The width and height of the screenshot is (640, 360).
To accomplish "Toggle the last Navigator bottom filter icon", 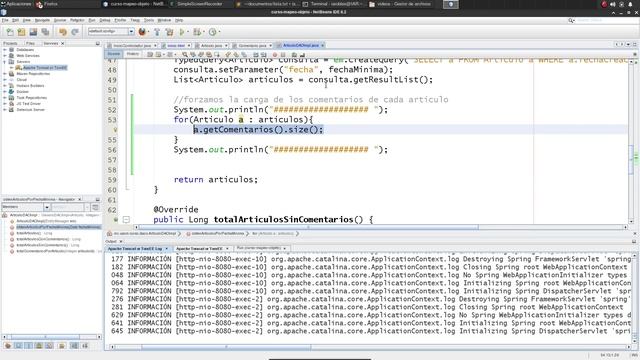I will [x=85, y=345].
